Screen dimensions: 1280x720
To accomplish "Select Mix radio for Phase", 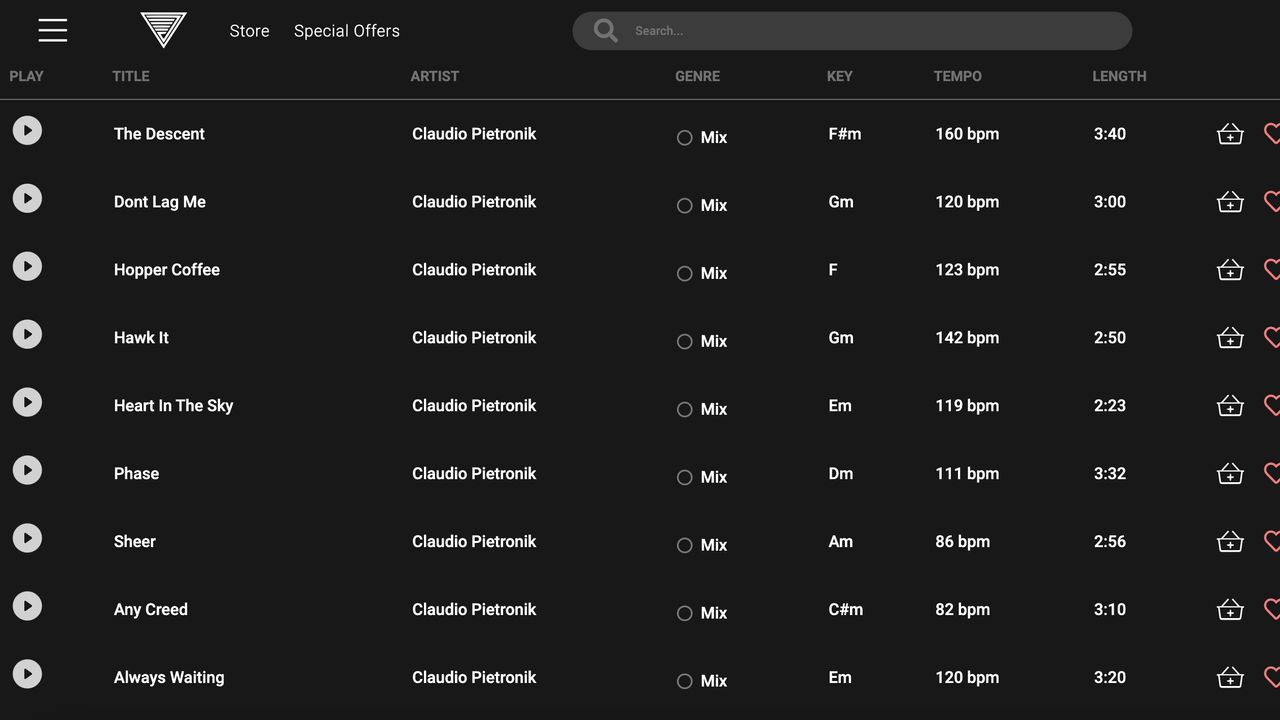I will (x=685, y=478).
